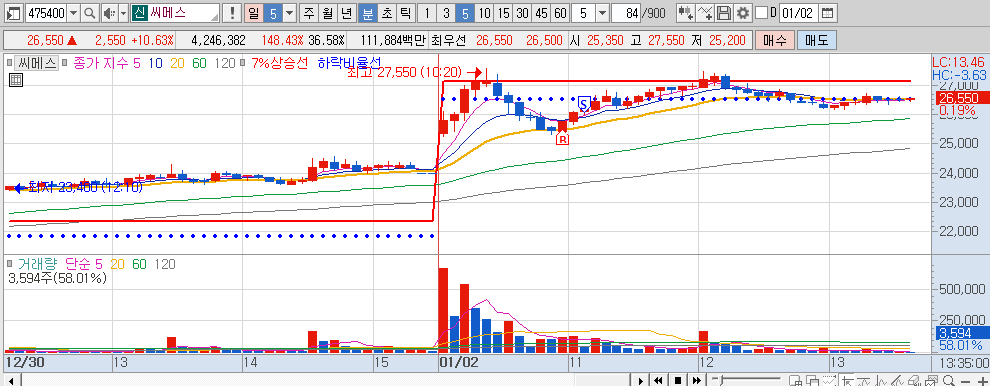Select the 1 minute interval
The image size is (990, 386).
pos(427,13)
